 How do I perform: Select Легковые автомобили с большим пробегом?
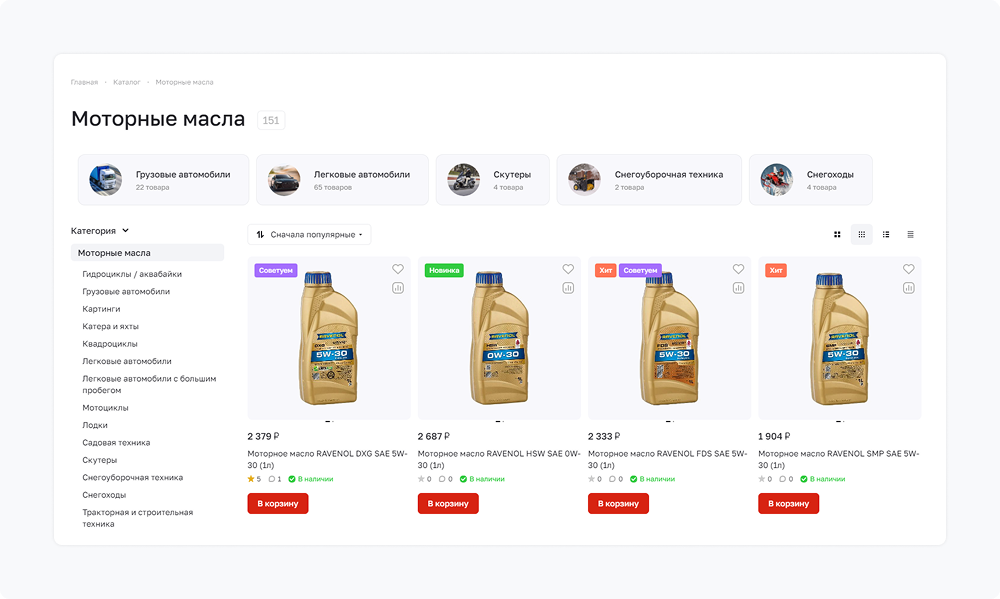149,385
